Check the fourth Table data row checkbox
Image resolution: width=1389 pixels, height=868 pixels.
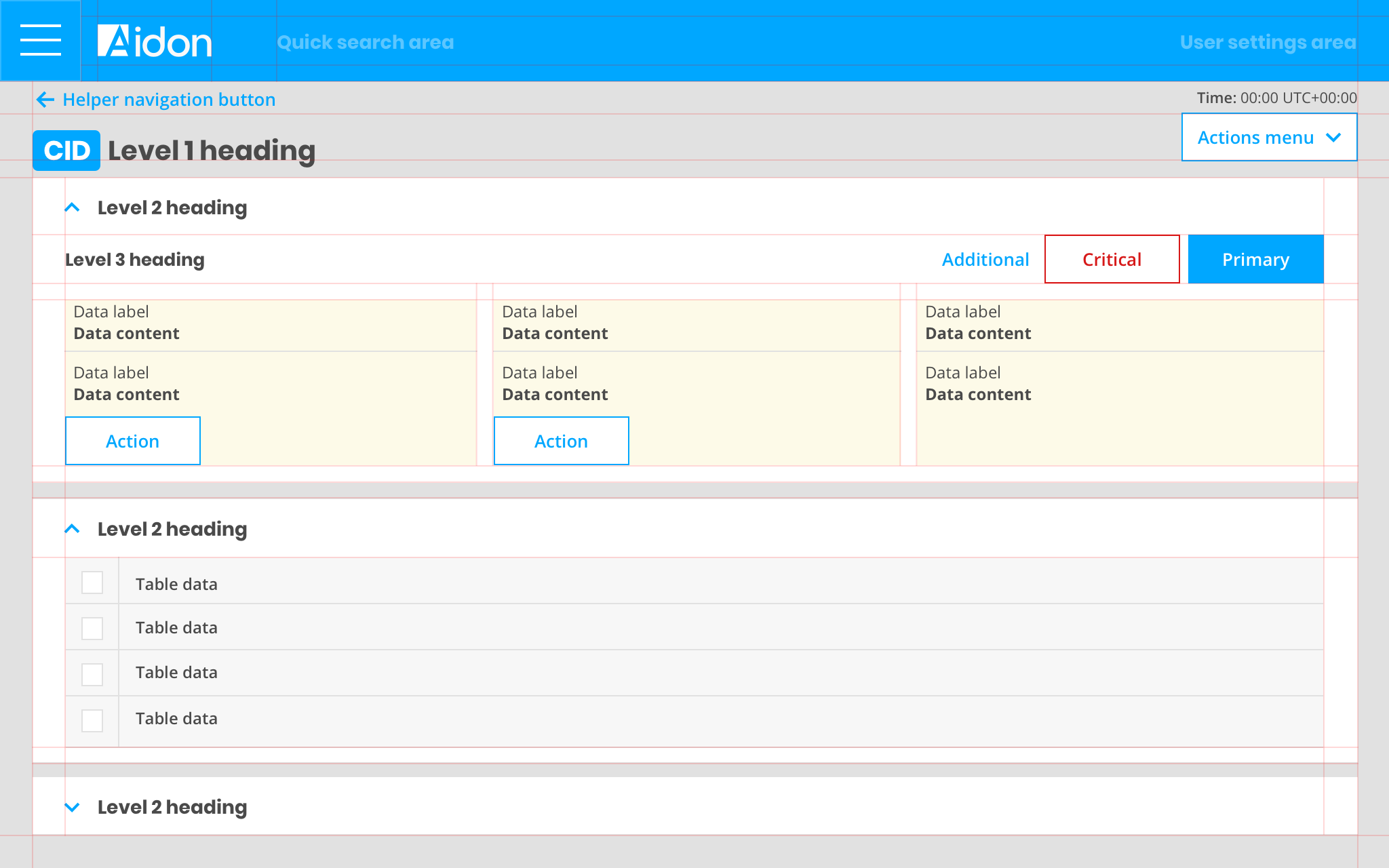92,720
